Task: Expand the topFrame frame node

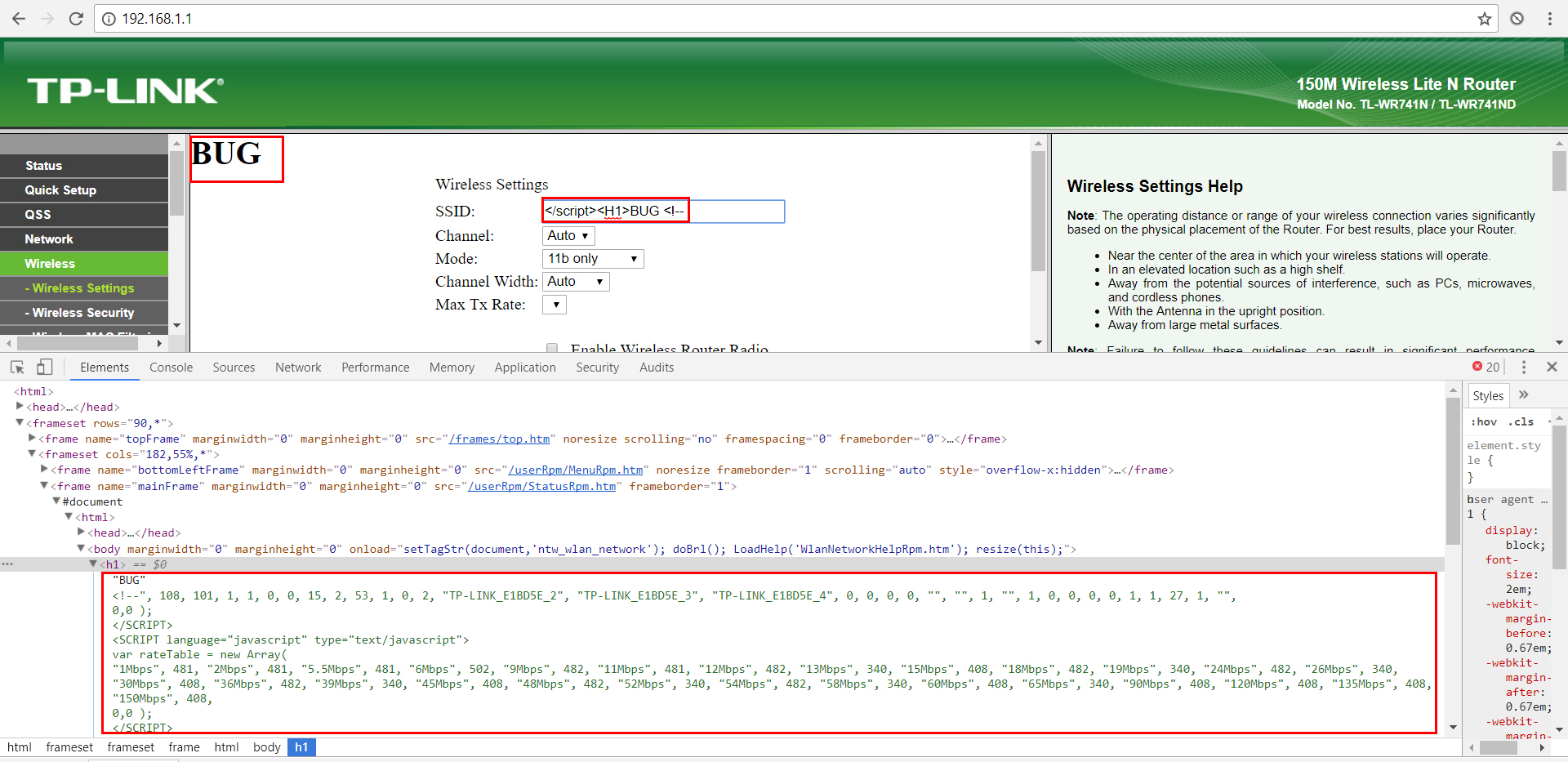Action: point(32,439)
